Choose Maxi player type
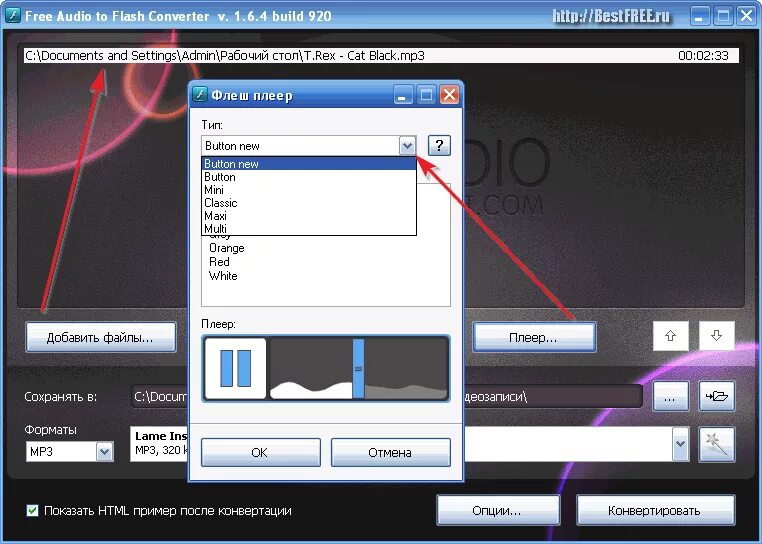 [309, 216]
